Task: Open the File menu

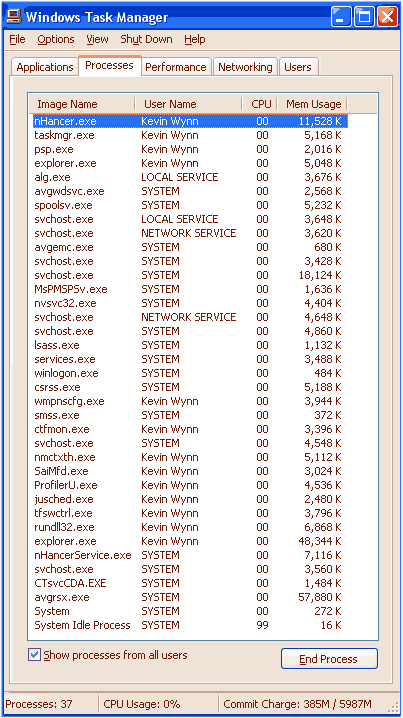Action: [17, 39]
